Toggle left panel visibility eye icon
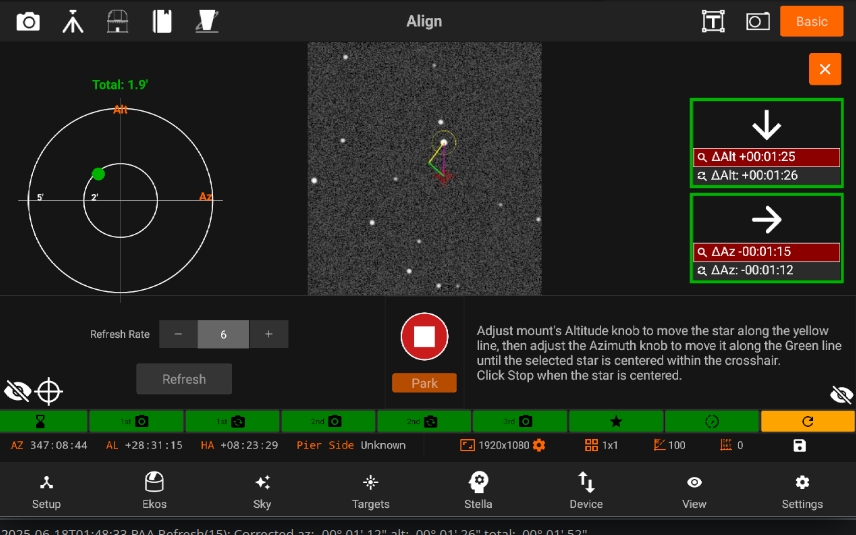Screen dimensions: 856x535 tap(17, 391)
